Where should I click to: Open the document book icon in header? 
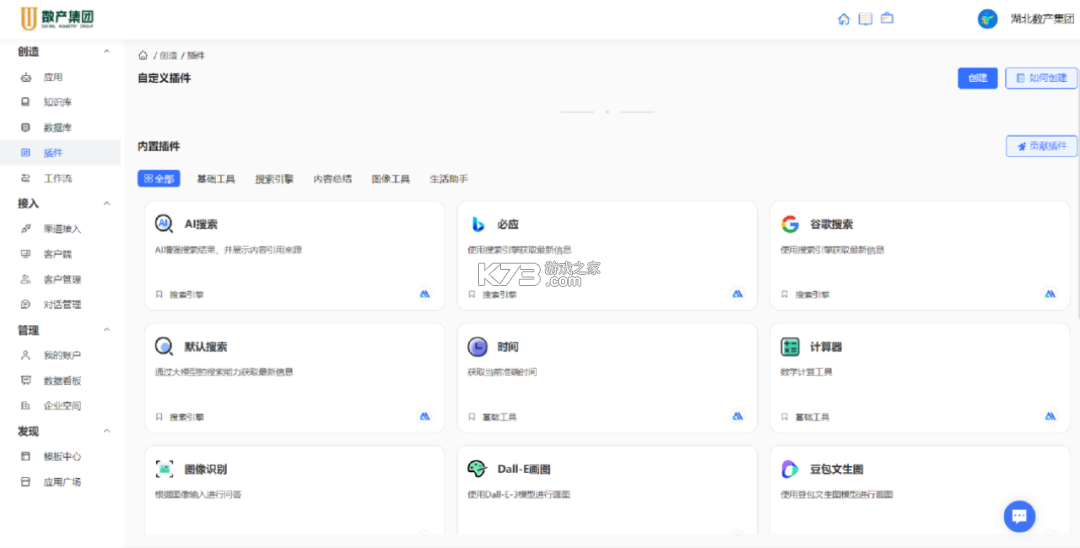pyautogui.click(x=866, y=19)
